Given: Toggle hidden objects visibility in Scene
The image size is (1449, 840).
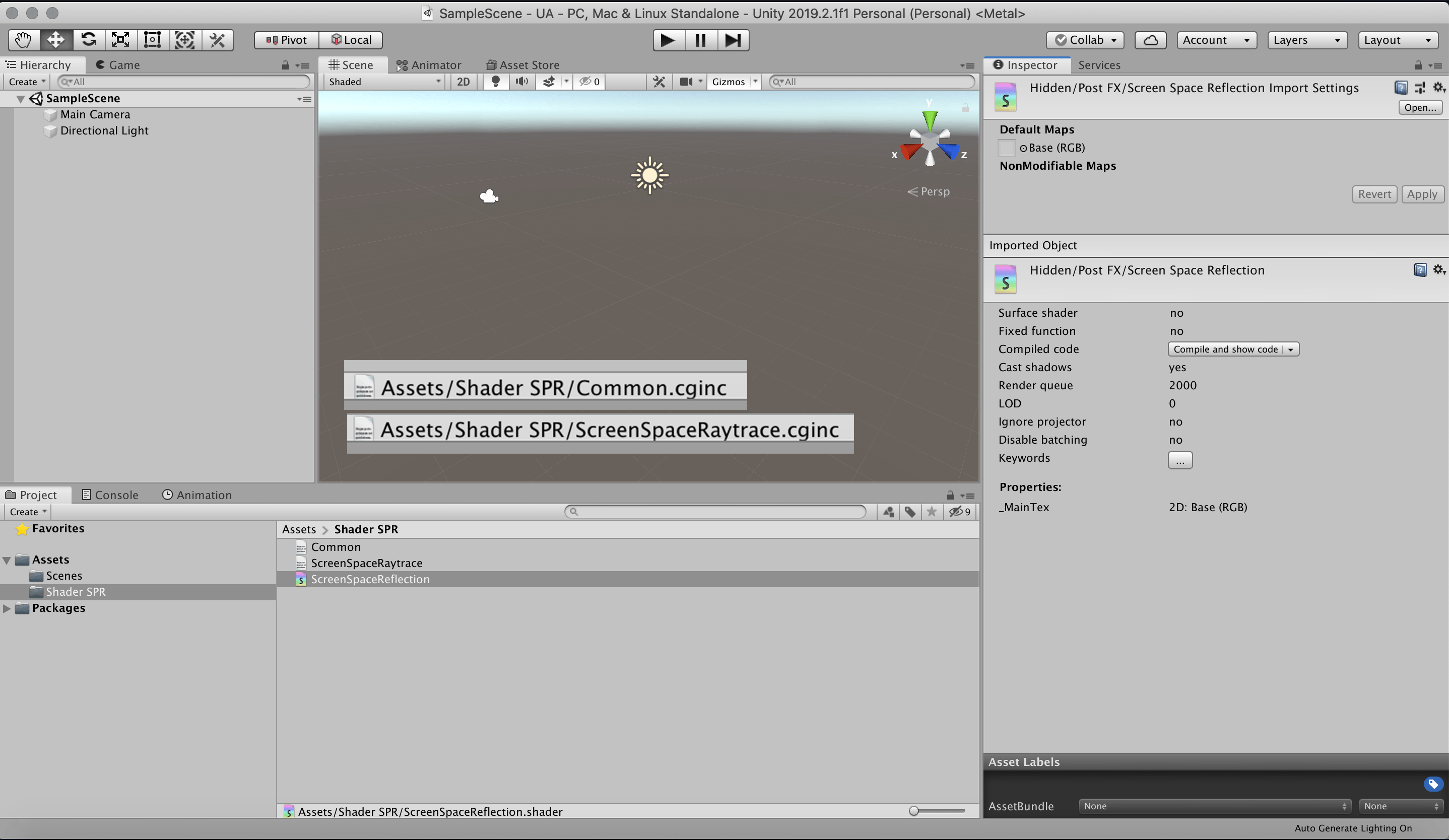Looking at the screenshot, I should point(589,82).
